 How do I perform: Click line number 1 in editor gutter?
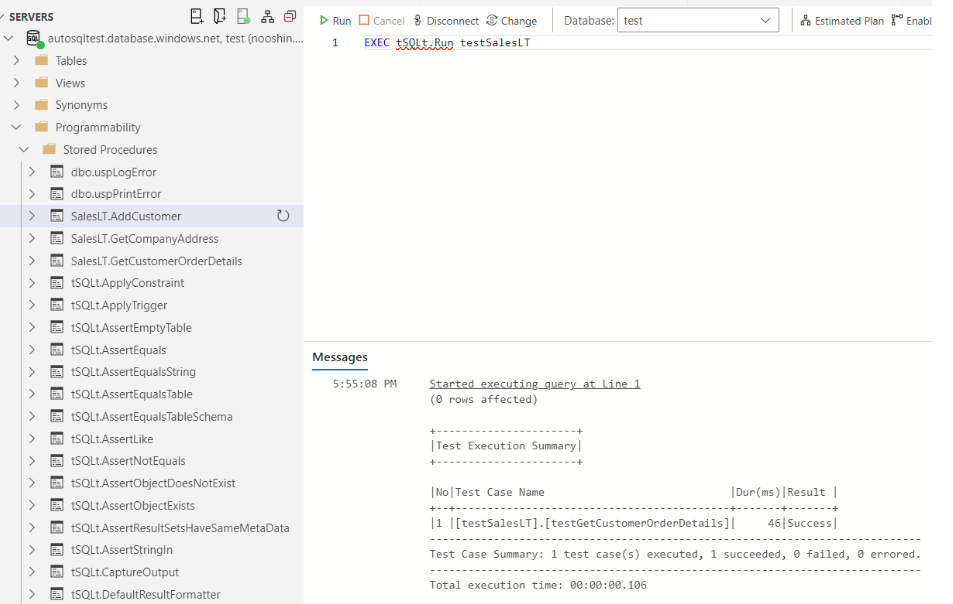335,43
